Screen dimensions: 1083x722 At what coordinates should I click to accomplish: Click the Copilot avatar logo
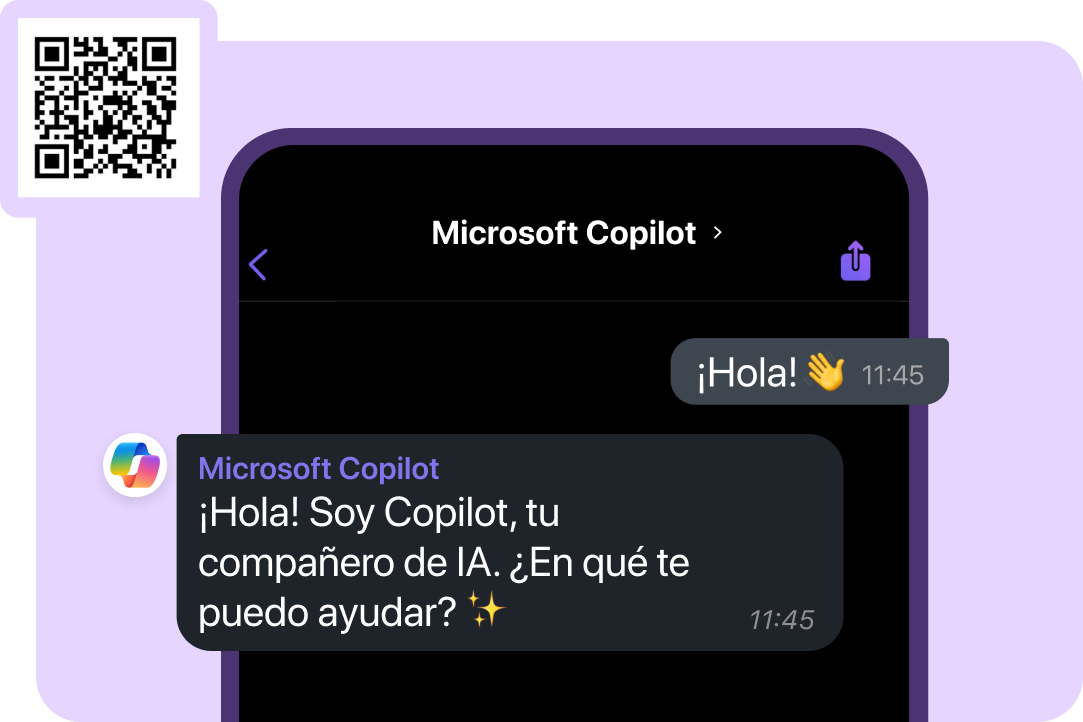pos(135,465)
